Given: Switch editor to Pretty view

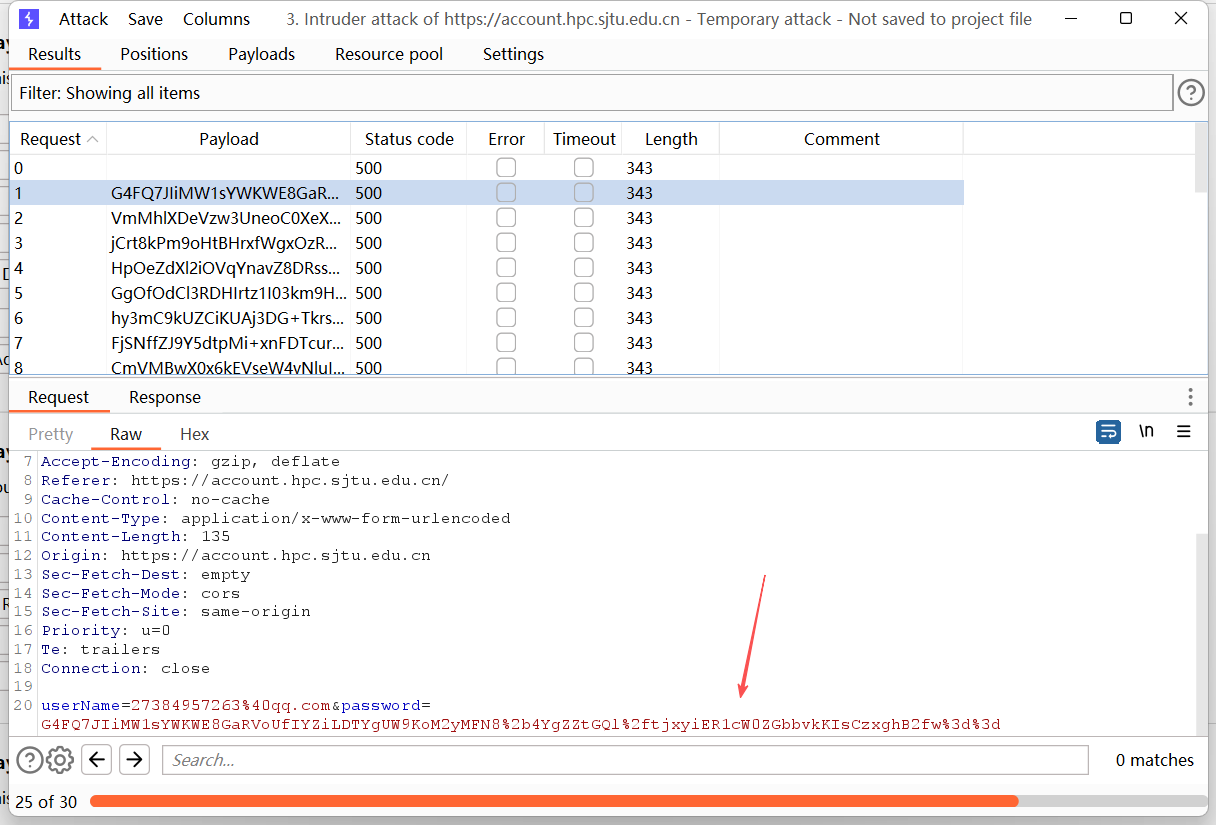Looking at the screenshot, I should coord(51,434).
